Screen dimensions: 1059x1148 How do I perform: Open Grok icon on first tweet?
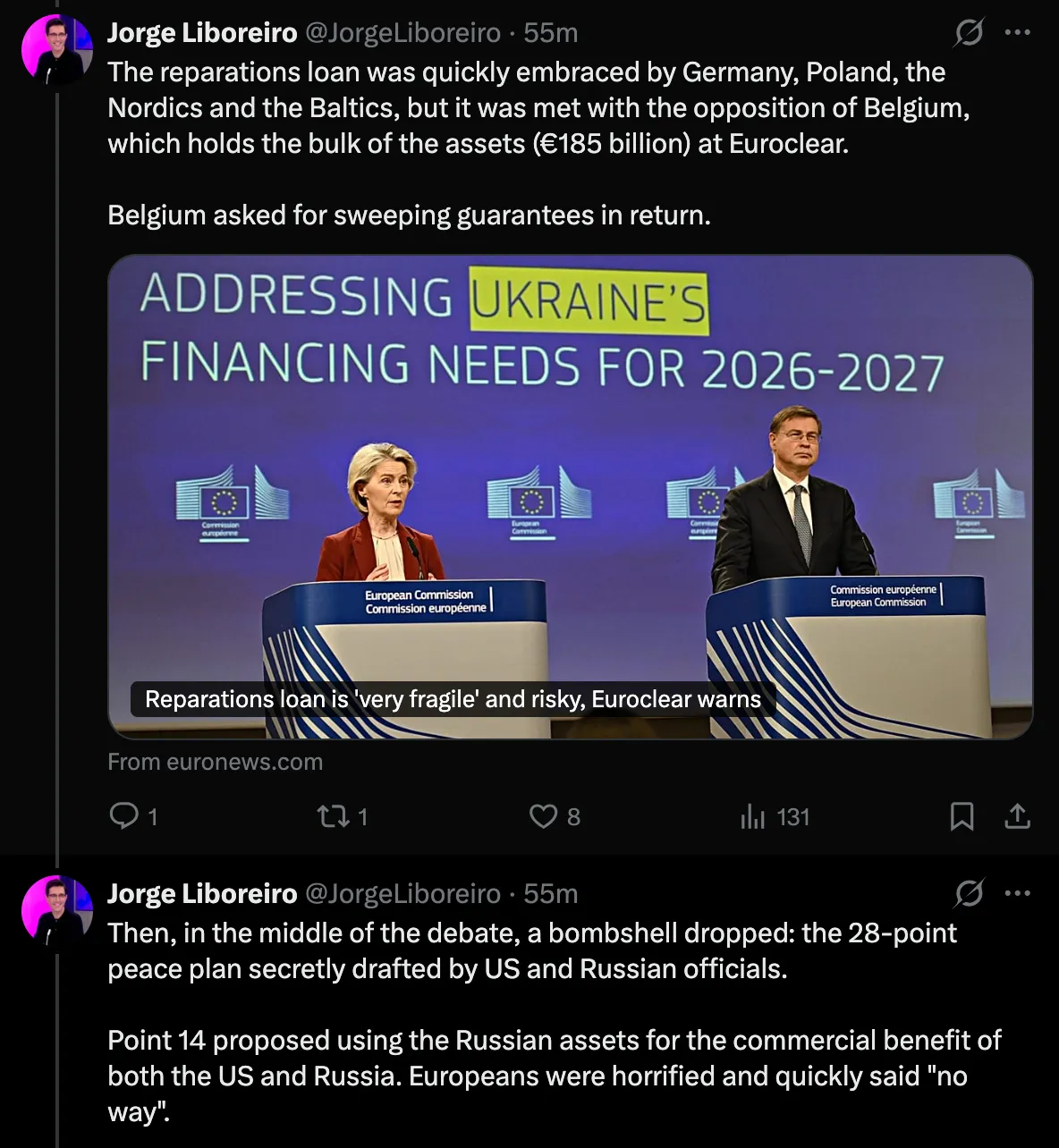pyautogui.click(x=969, y=33)
